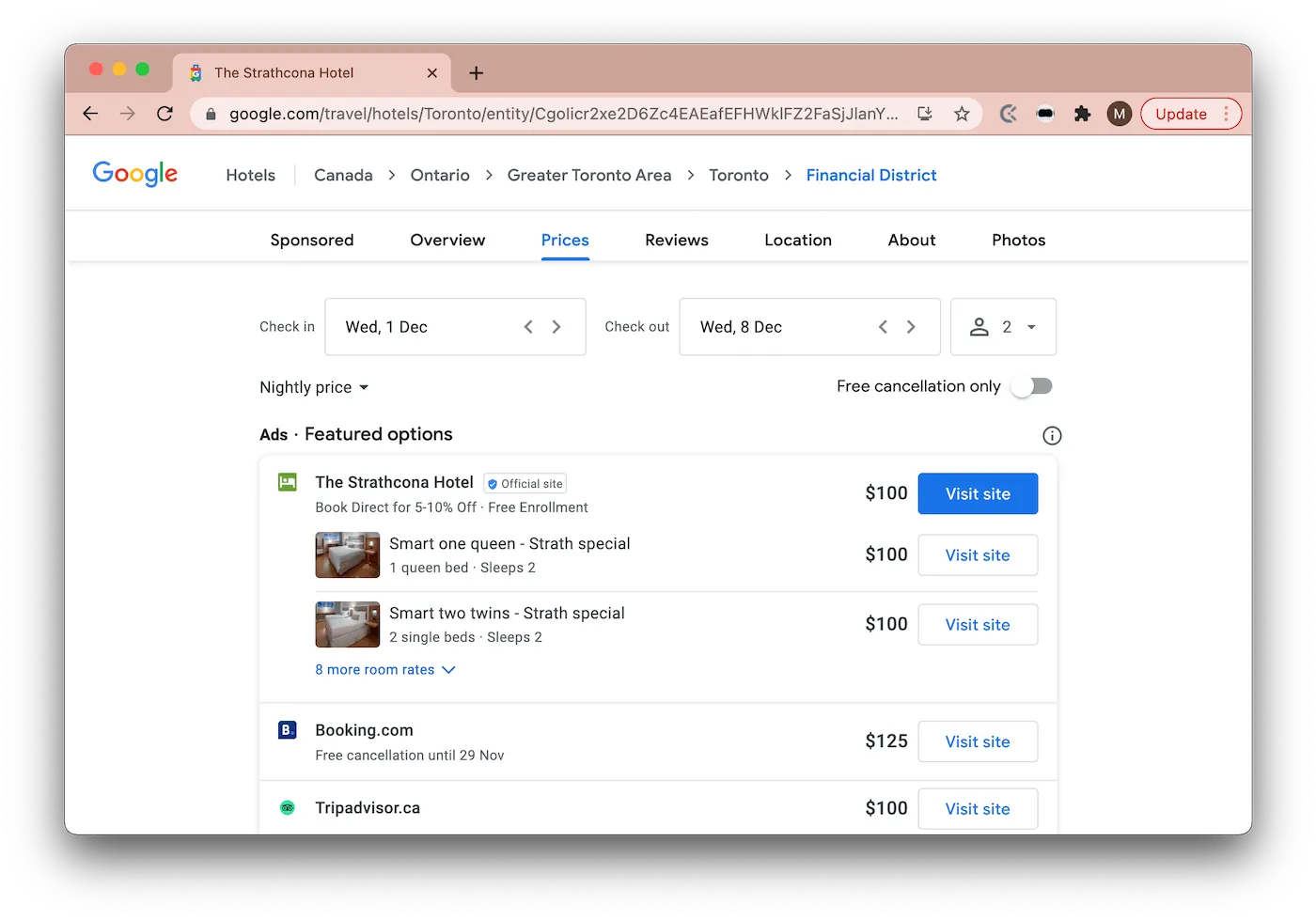Click Booking.com listing name

[x=364, y=730]
